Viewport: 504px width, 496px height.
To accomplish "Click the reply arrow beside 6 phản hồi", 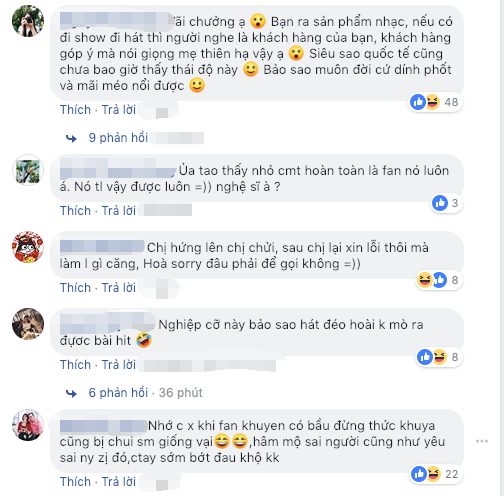I will 71,393.
